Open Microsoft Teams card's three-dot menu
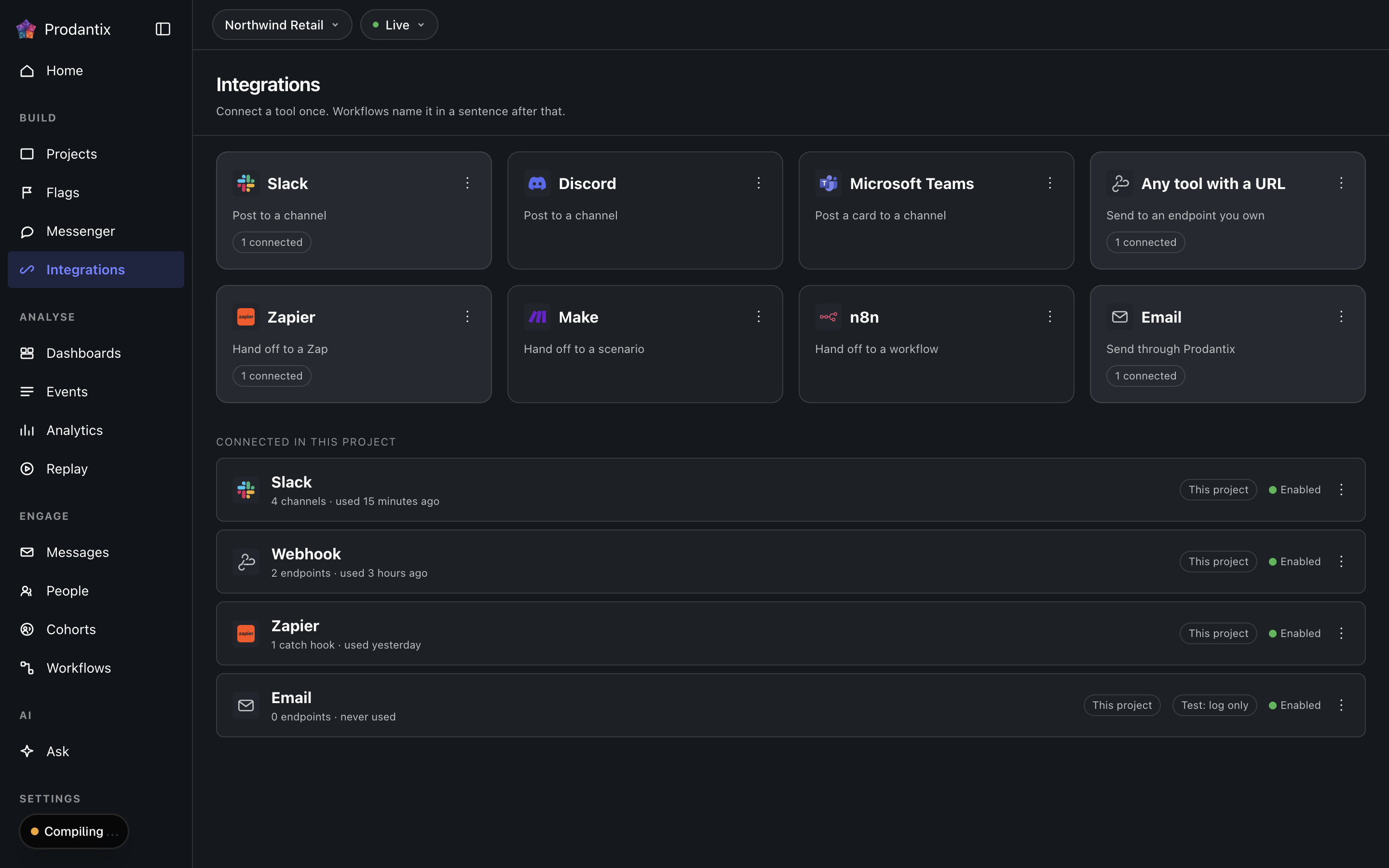The image size is (1389, 868). [1050, 183]
